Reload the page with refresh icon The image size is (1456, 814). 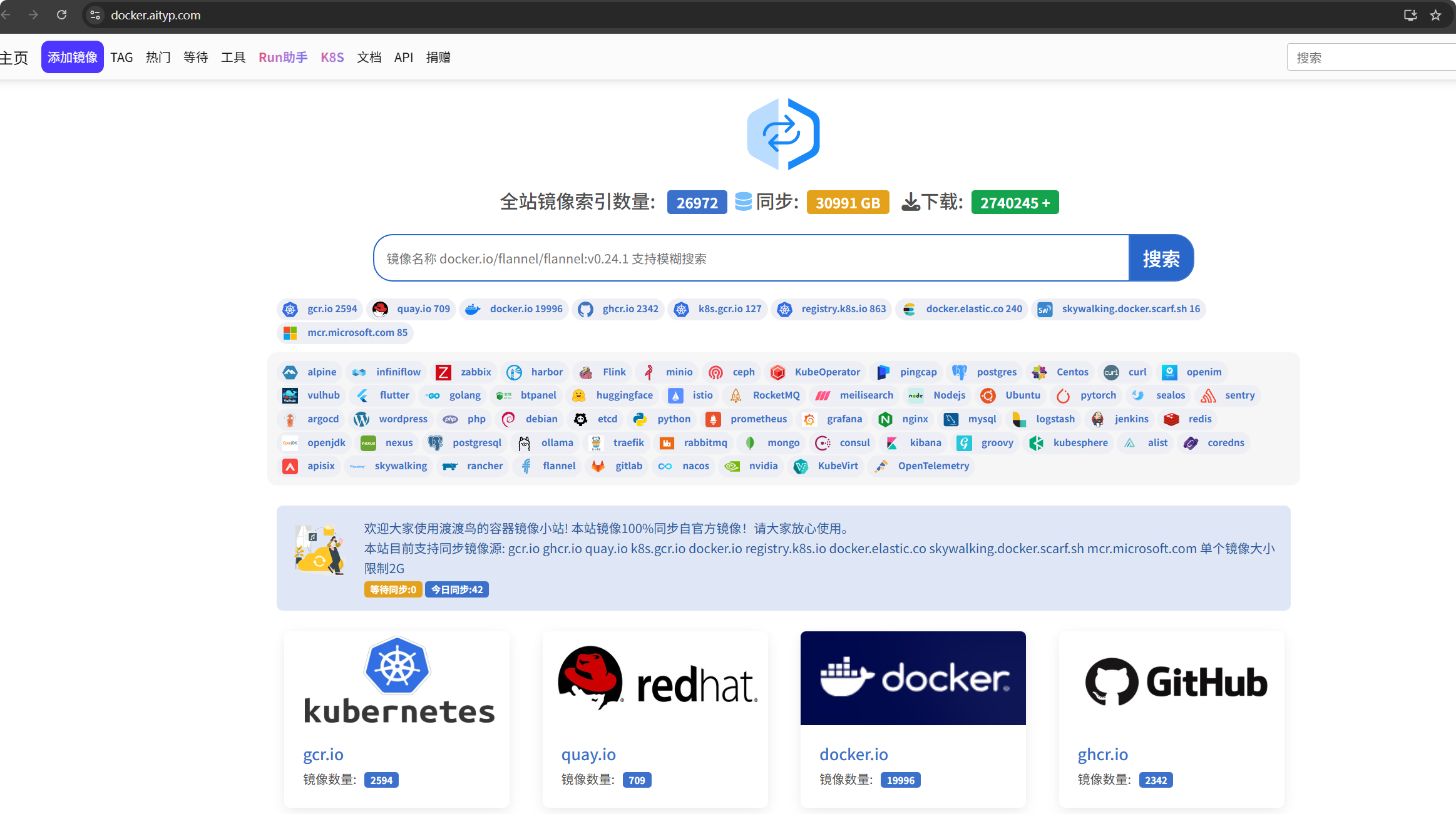61,15
